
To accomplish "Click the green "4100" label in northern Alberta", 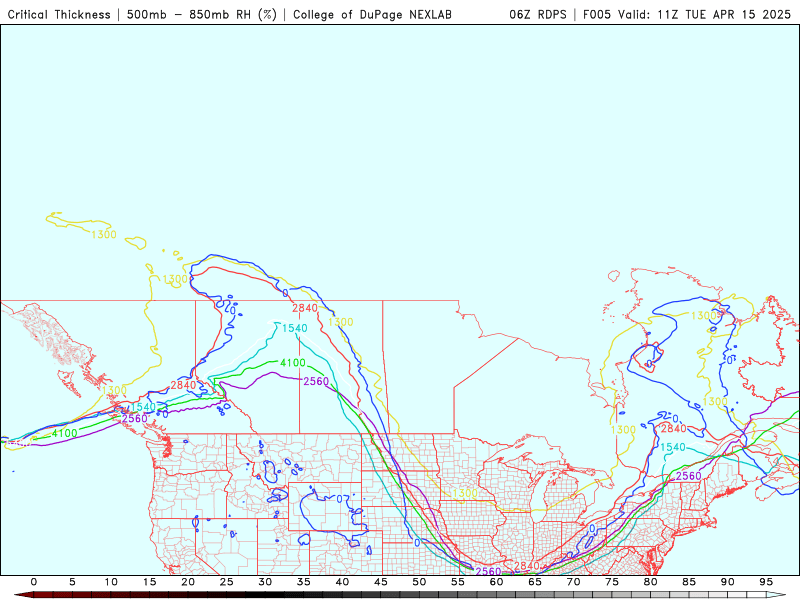I will pos(293,363).
